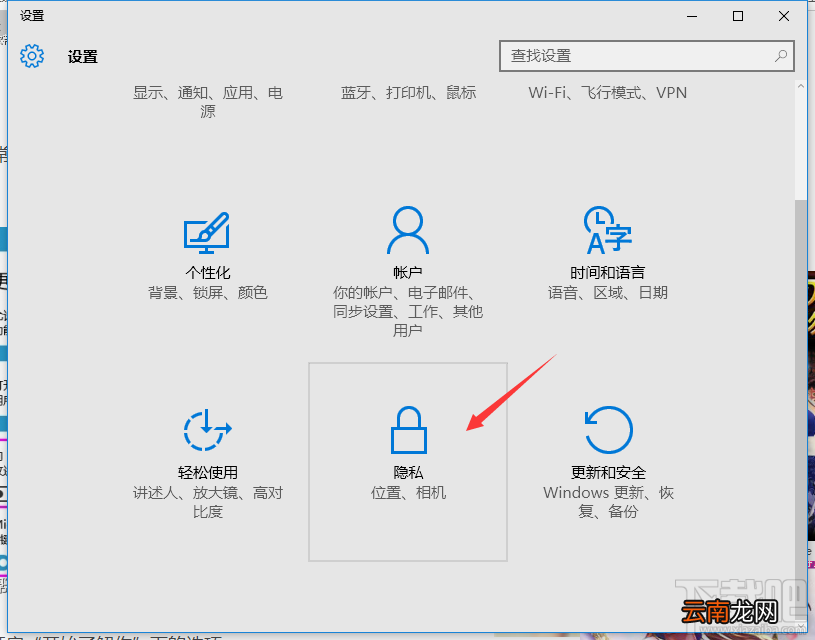Click the 帐户 person icon

(408, 230)
